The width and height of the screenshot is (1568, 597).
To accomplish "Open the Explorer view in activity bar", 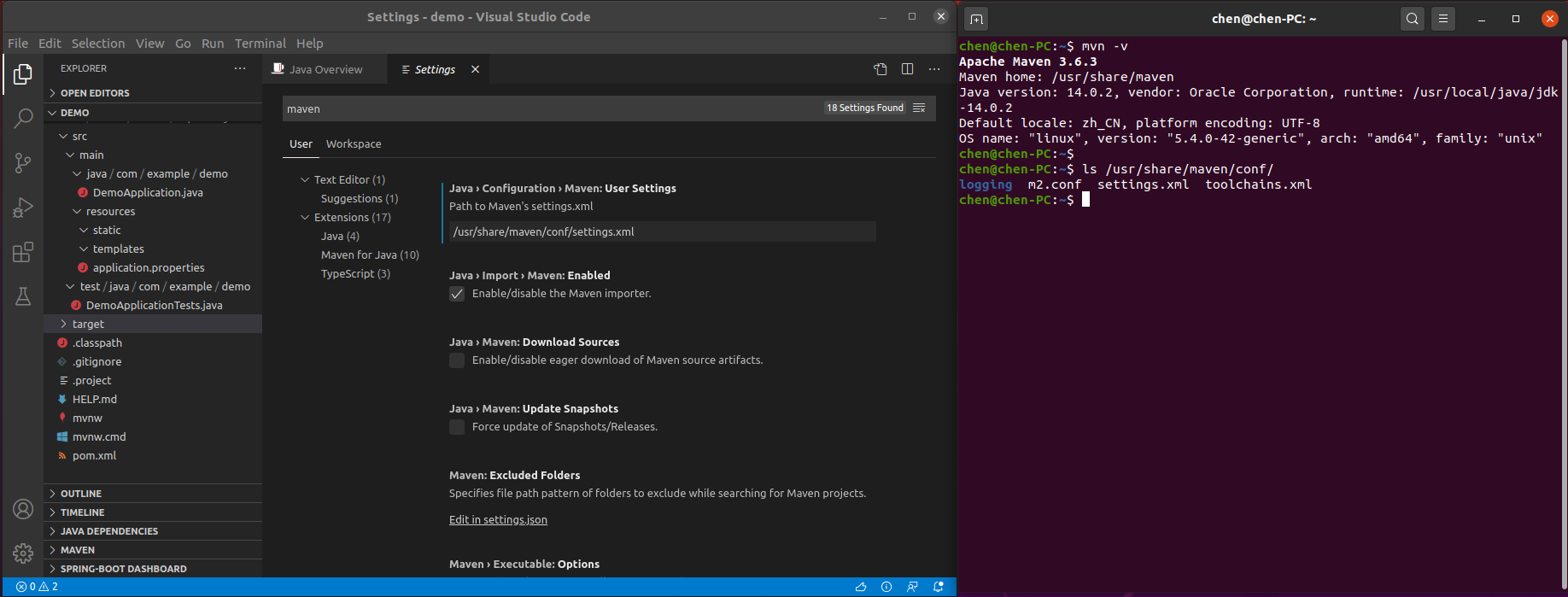I will pyautogui.click(x=23, y=75).
